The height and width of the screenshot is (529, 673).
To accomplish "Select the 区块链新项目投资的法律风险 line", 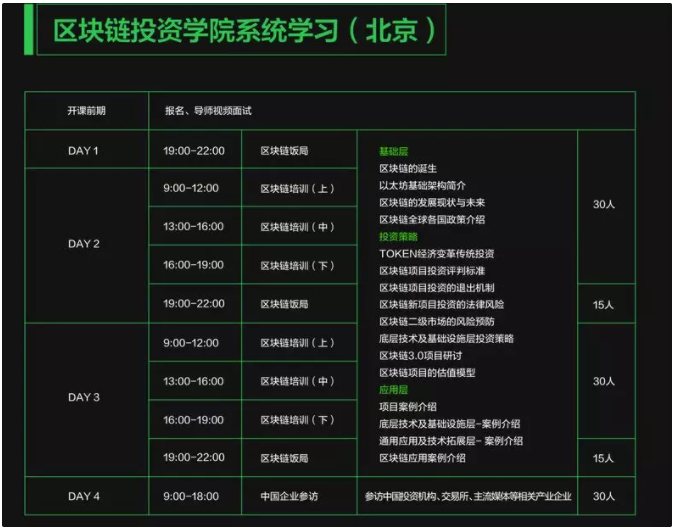I will point(441,304).
